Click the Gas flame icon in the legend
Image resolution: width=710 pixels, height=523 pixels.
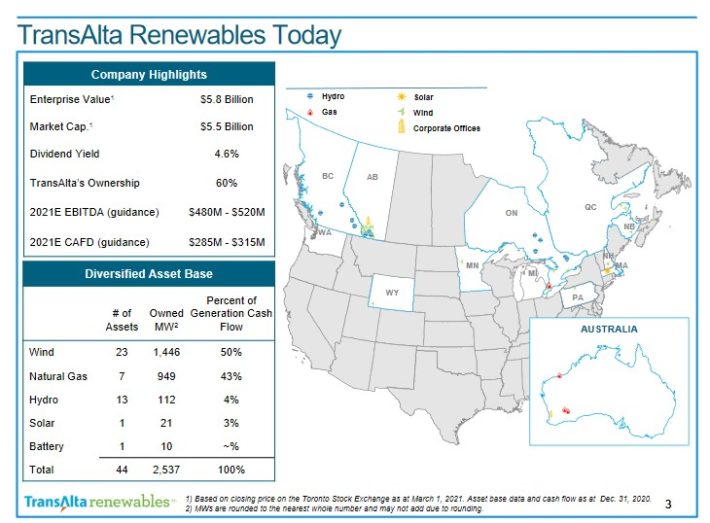click(x=310, y=112)
